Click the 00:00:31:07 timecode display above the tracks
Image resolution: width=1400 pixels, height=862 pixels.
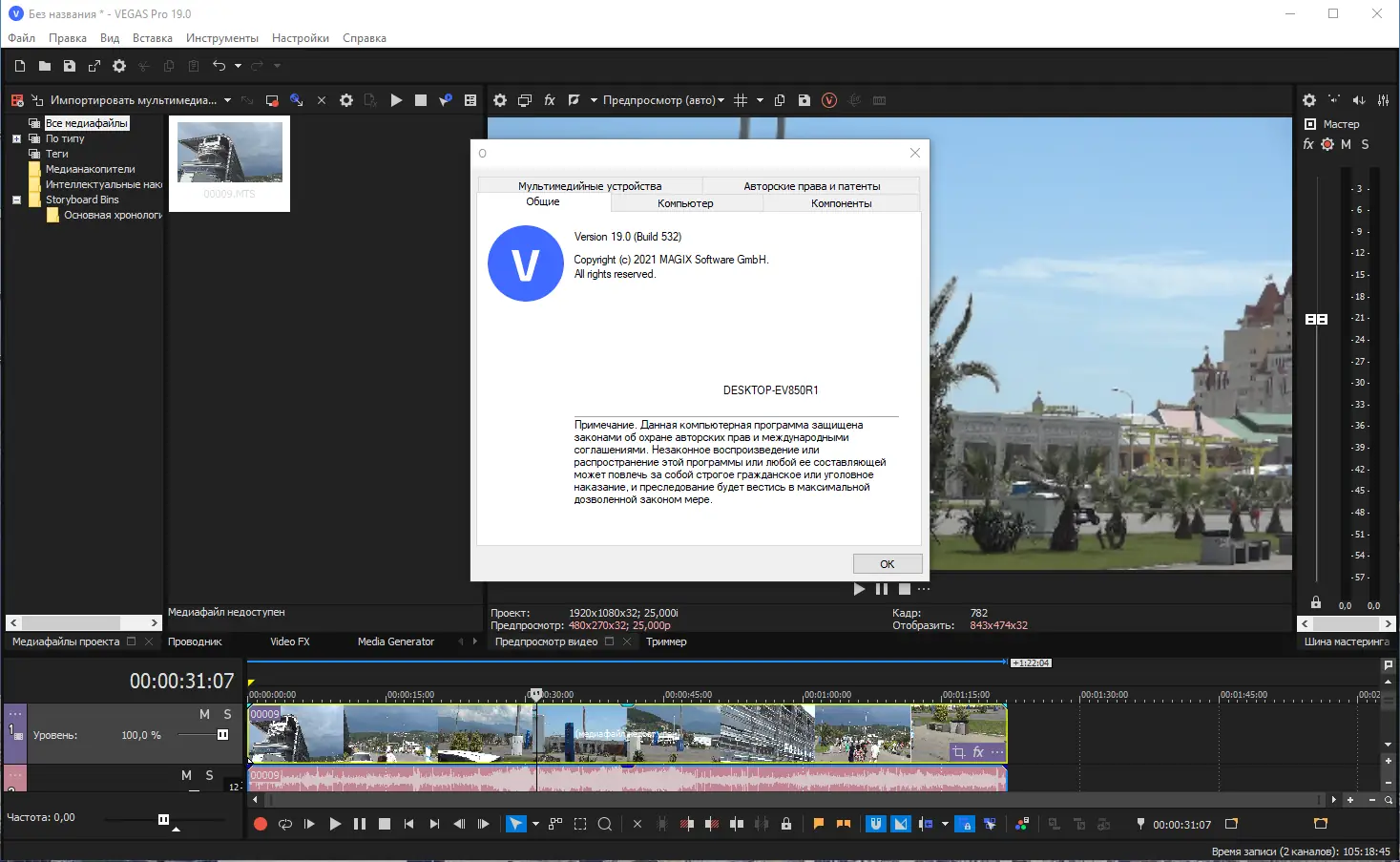click(x=182, y=681)
